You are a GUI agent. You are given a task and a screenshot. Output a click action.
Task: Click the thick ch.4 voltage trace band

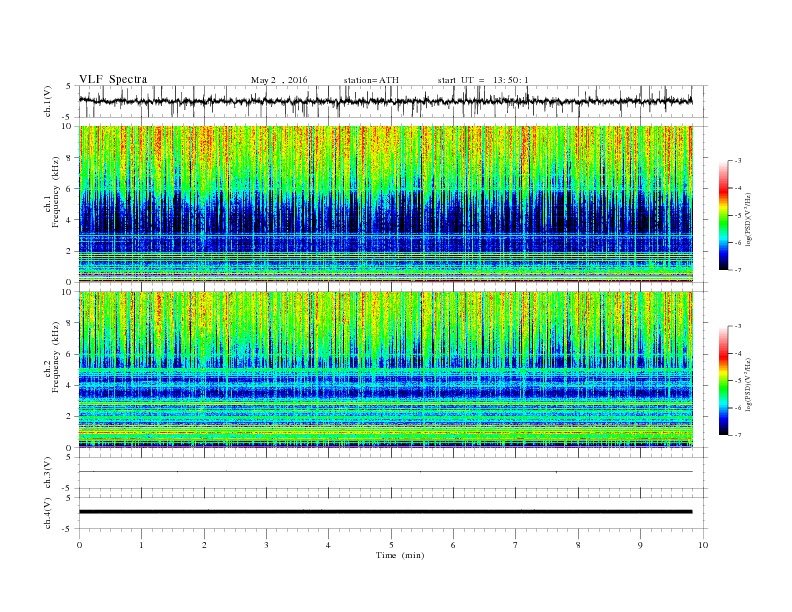point(386,512)
